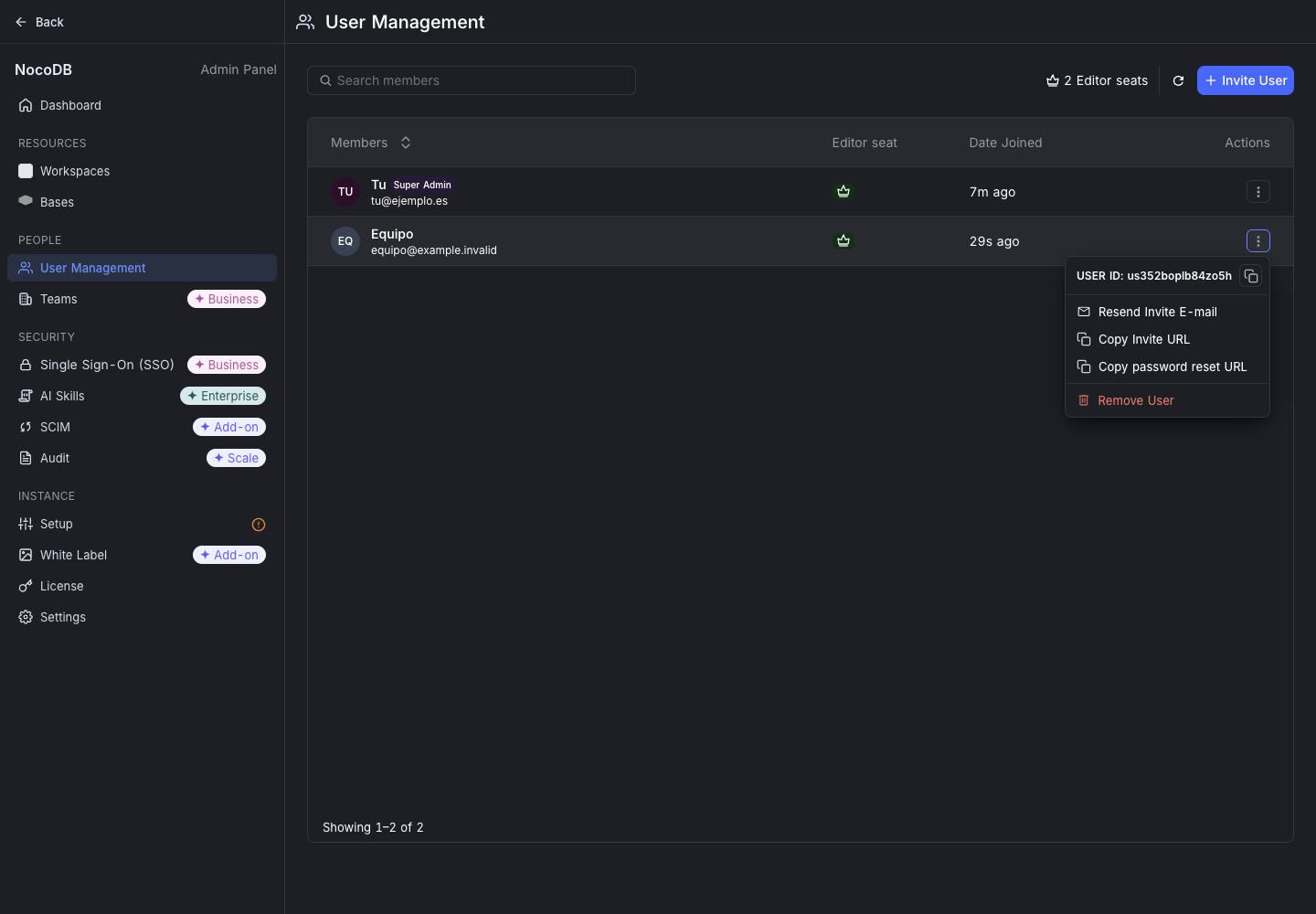The height and width of the screenshot is (914, 1316).
Task: Click the Single Sign-On lock icon
Action: click(x=26, y=365)
